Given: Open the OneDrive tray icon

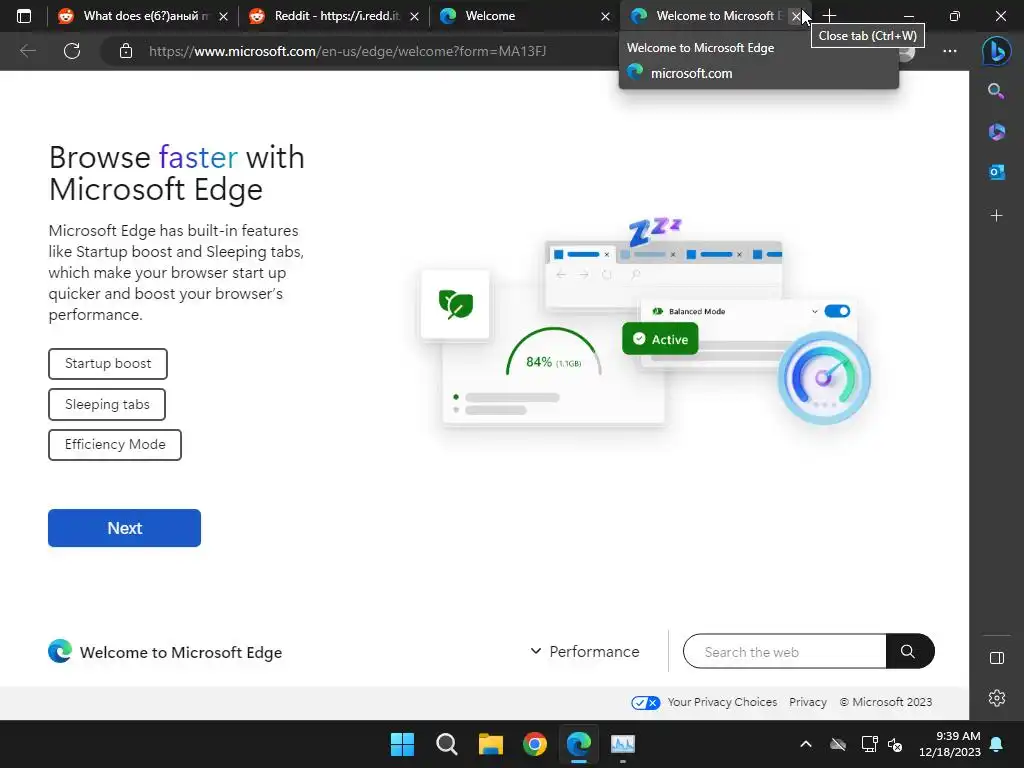Looking at the screenshot, I should 838,744.
